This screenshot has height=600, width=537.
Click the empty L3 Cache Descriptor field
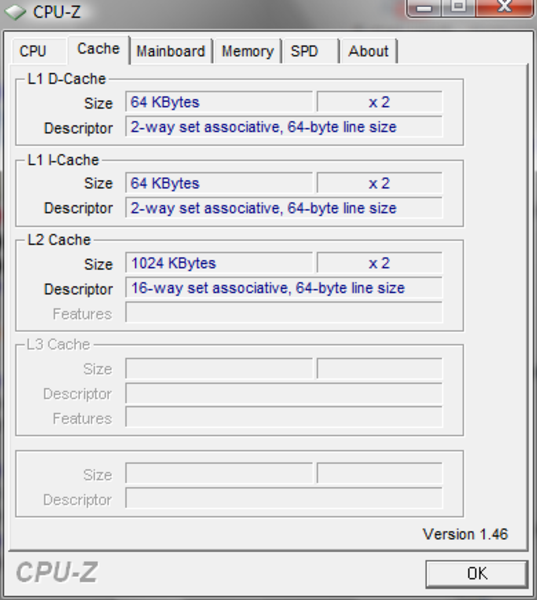tap(284, 393)
